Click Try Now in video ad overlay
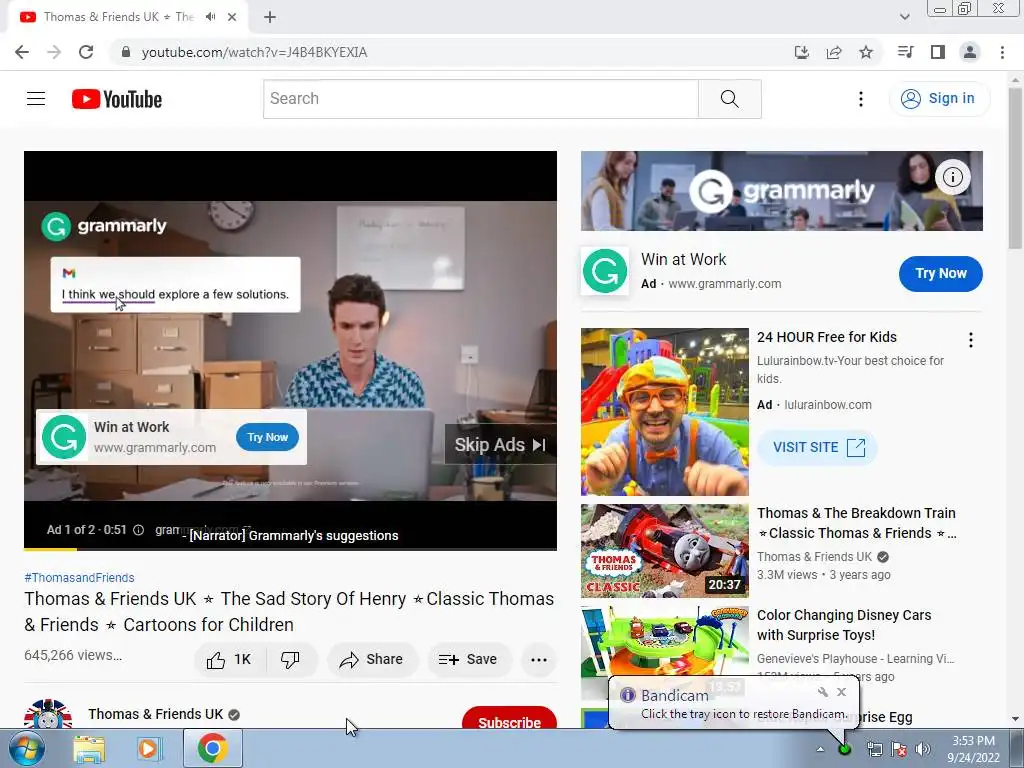This screenshot has height=768, width=1024. (268, 438)
